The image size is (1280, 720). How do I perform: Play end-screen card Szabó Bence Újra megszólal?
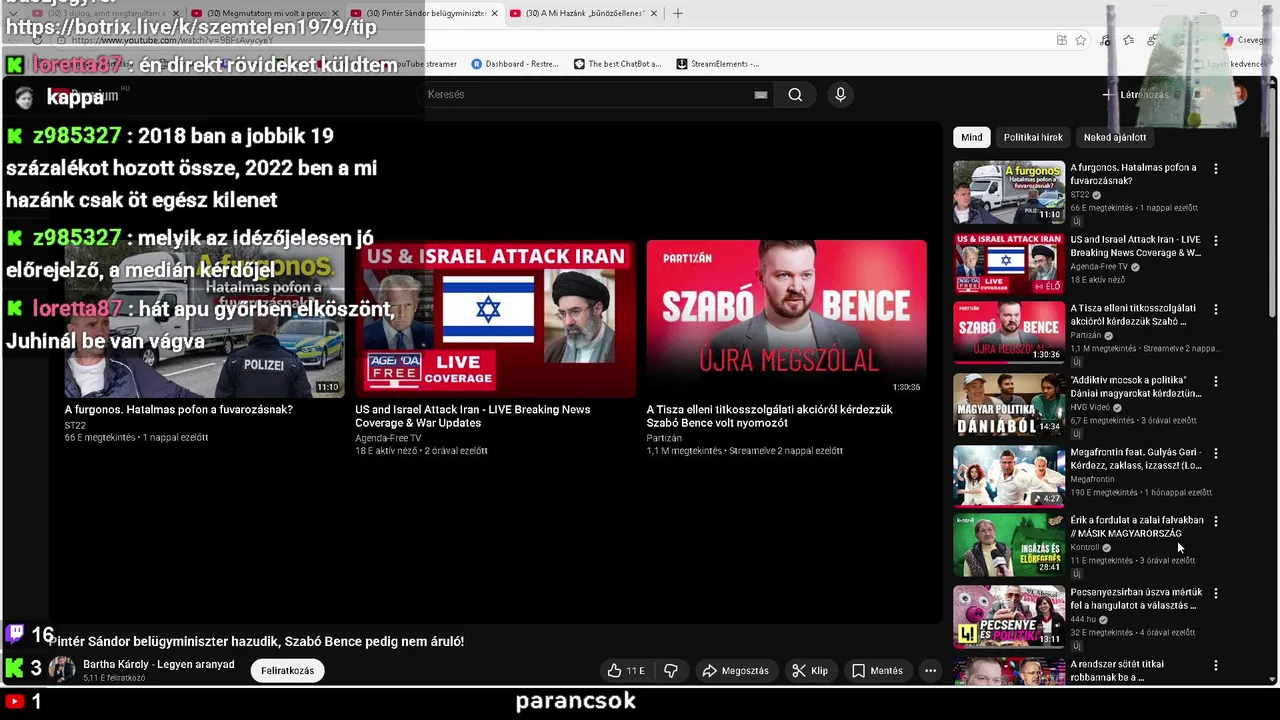tap(786, 318)
